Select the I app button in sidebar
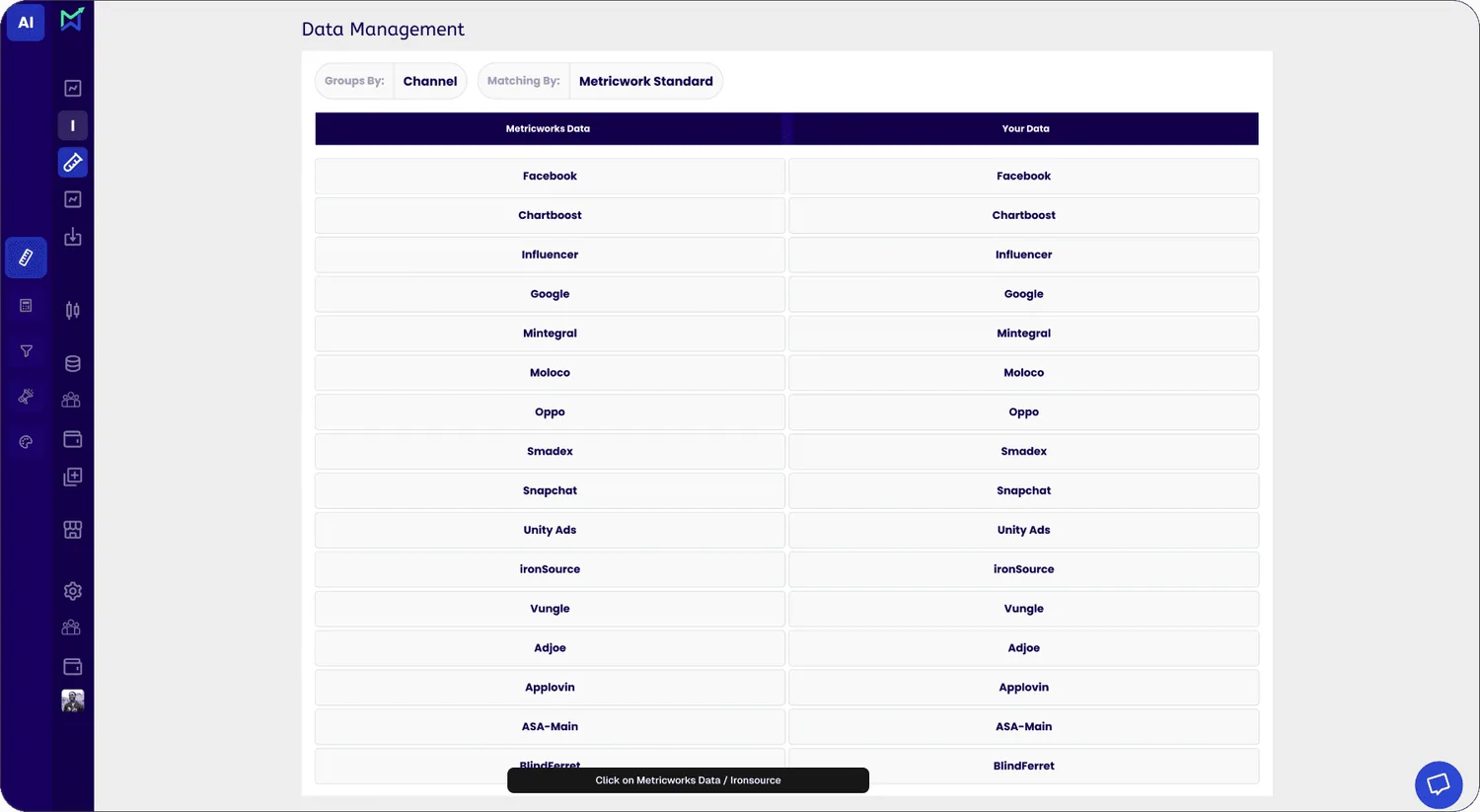 click(73, 125)
